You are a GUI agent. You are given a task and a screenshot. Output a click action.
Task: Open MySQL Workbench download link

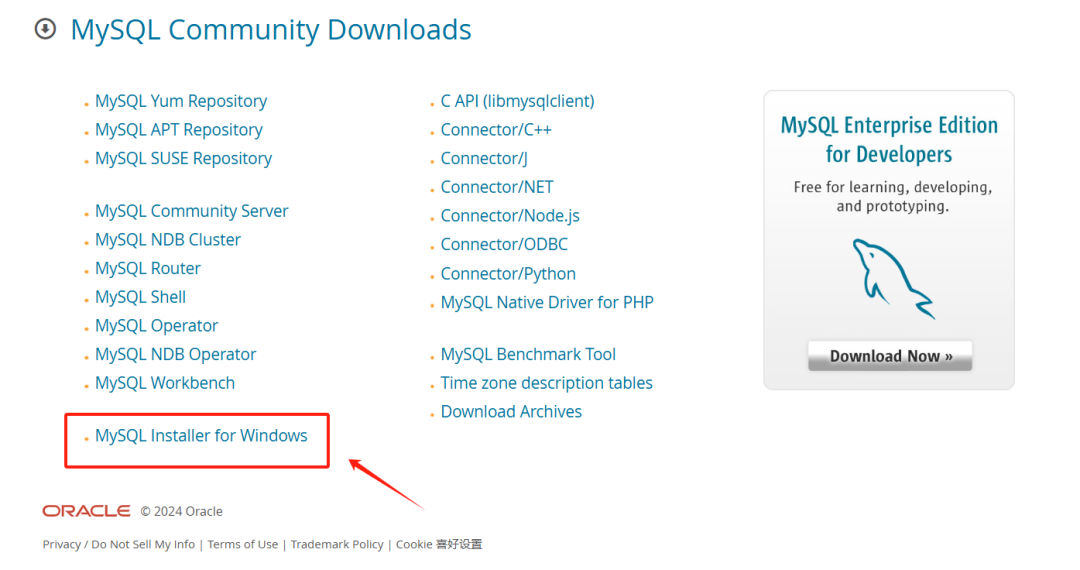pyautogui.click(x=165, y=383)
